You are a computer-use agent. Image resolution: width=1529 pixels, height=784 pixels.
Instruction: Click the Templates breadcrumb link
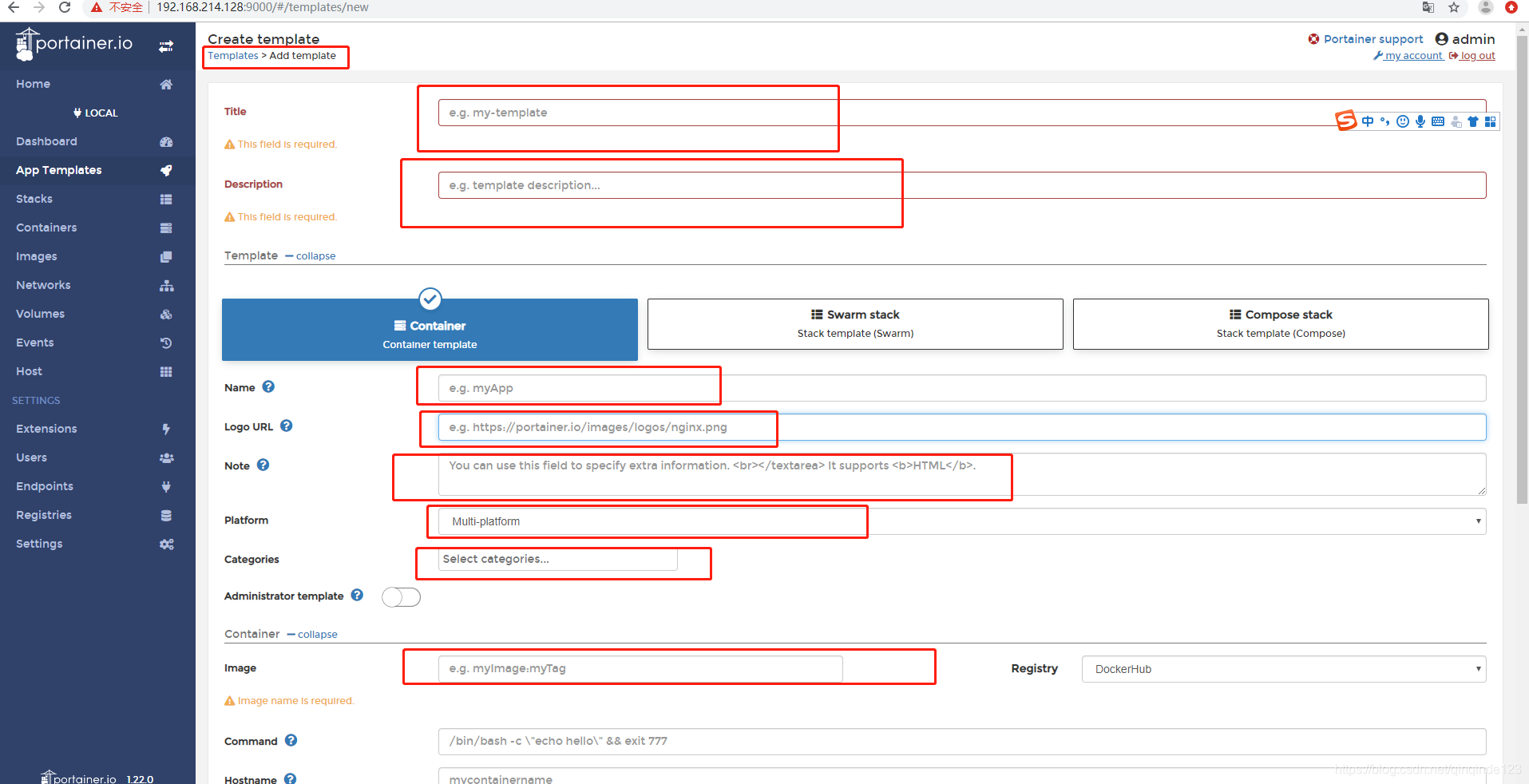coord(233,56)
